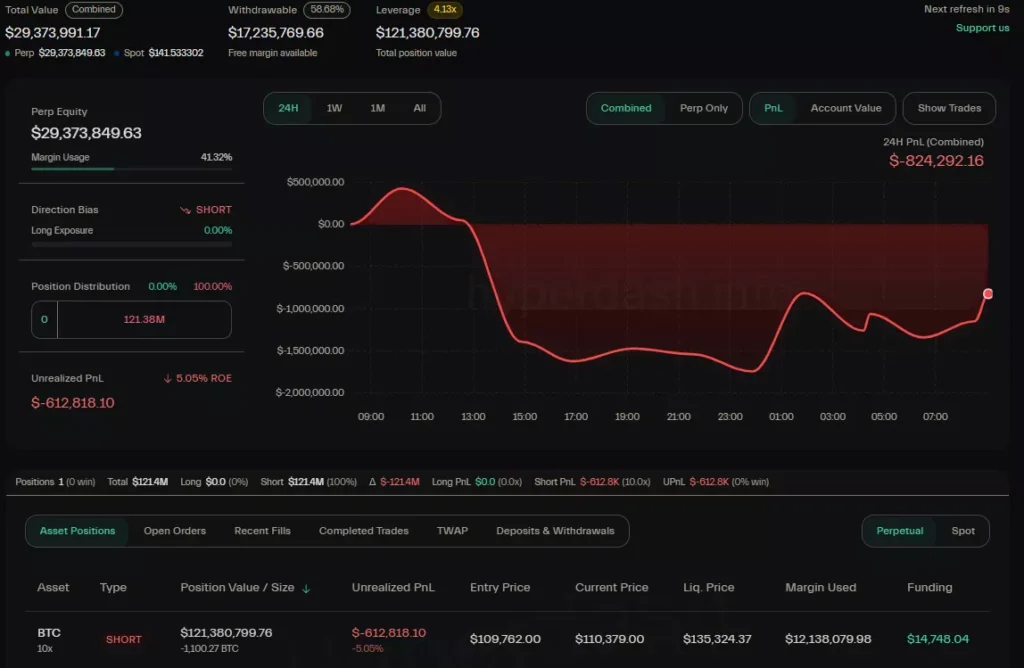1024x668 pixels.
Task: Click the Show Trades button
Action: pos(949,108)
